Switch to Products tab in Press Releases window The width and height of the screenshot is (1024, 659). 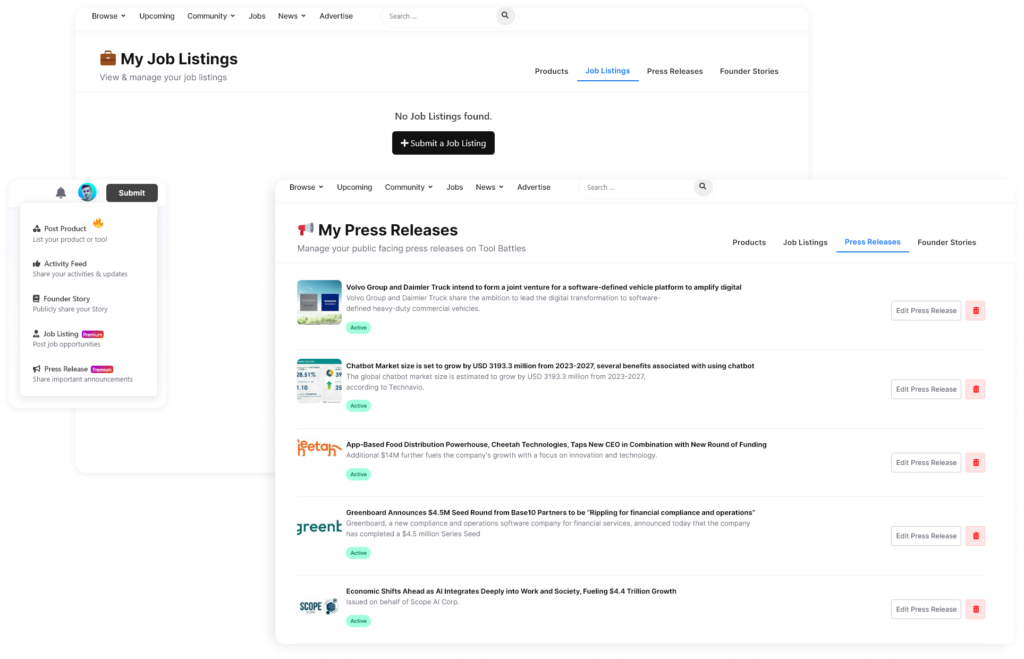(749, 242)
